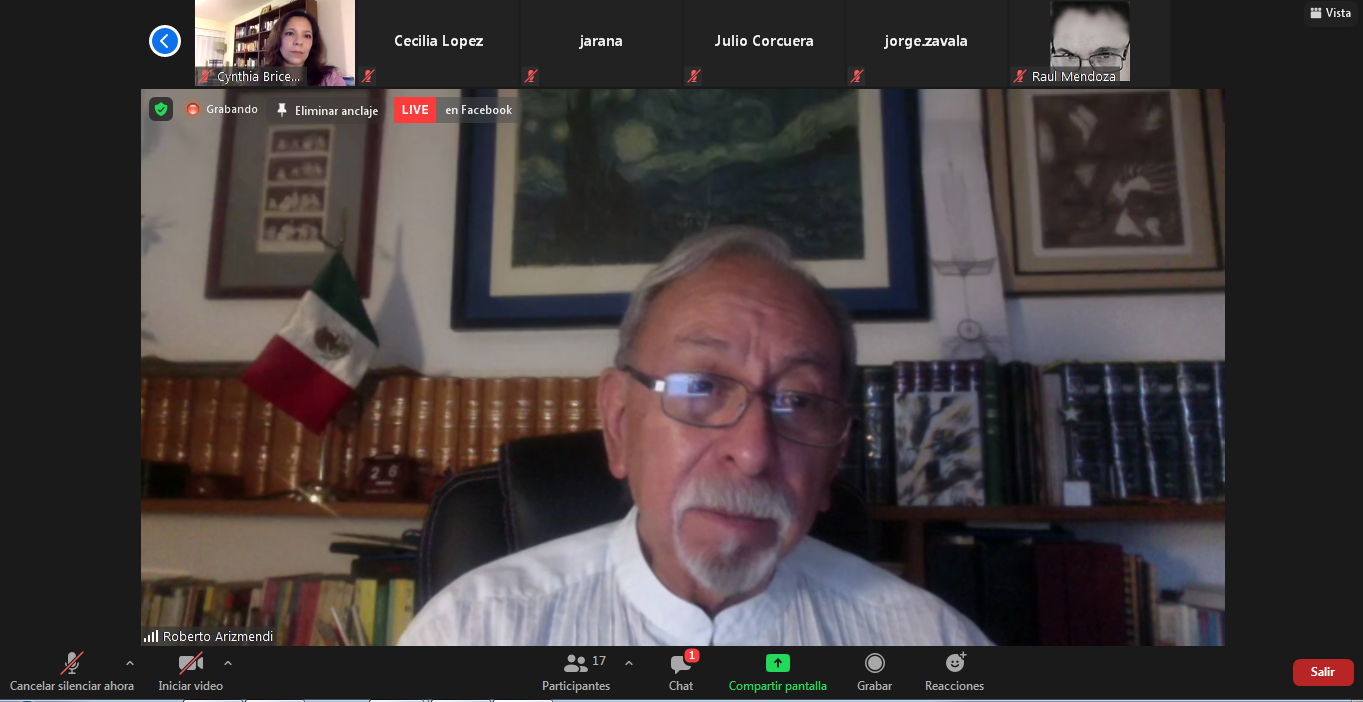
Task: Go to previous participants with blue arrow
Action: (164, 41)
